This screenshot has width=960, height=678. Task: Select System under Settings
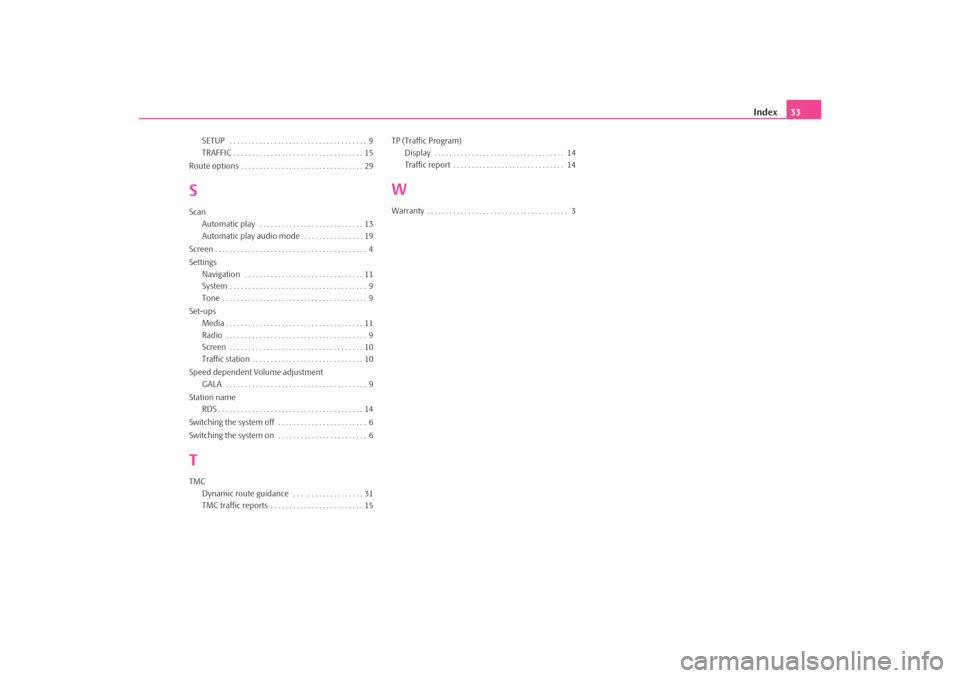tap(214, 286)
